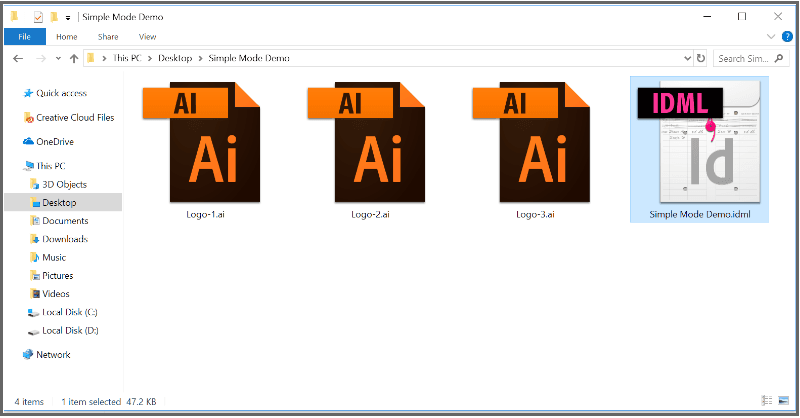Click the Simple Mode Demo.idml file name
800x418 pixels.
[x=699, y=214]
